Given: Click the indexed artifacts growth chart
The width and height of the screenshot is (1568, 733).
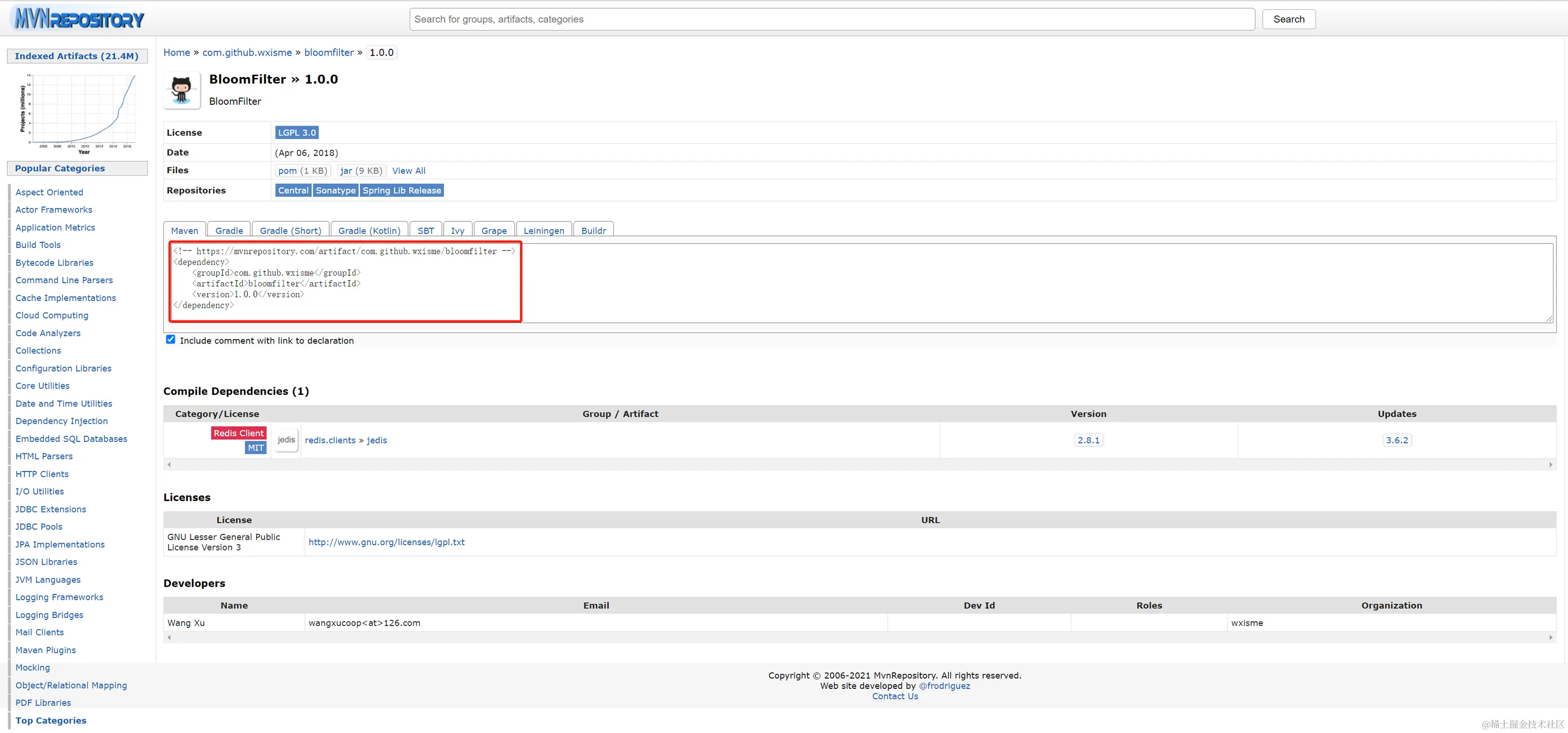Looking at the screenshot, I should click(78, 112).
